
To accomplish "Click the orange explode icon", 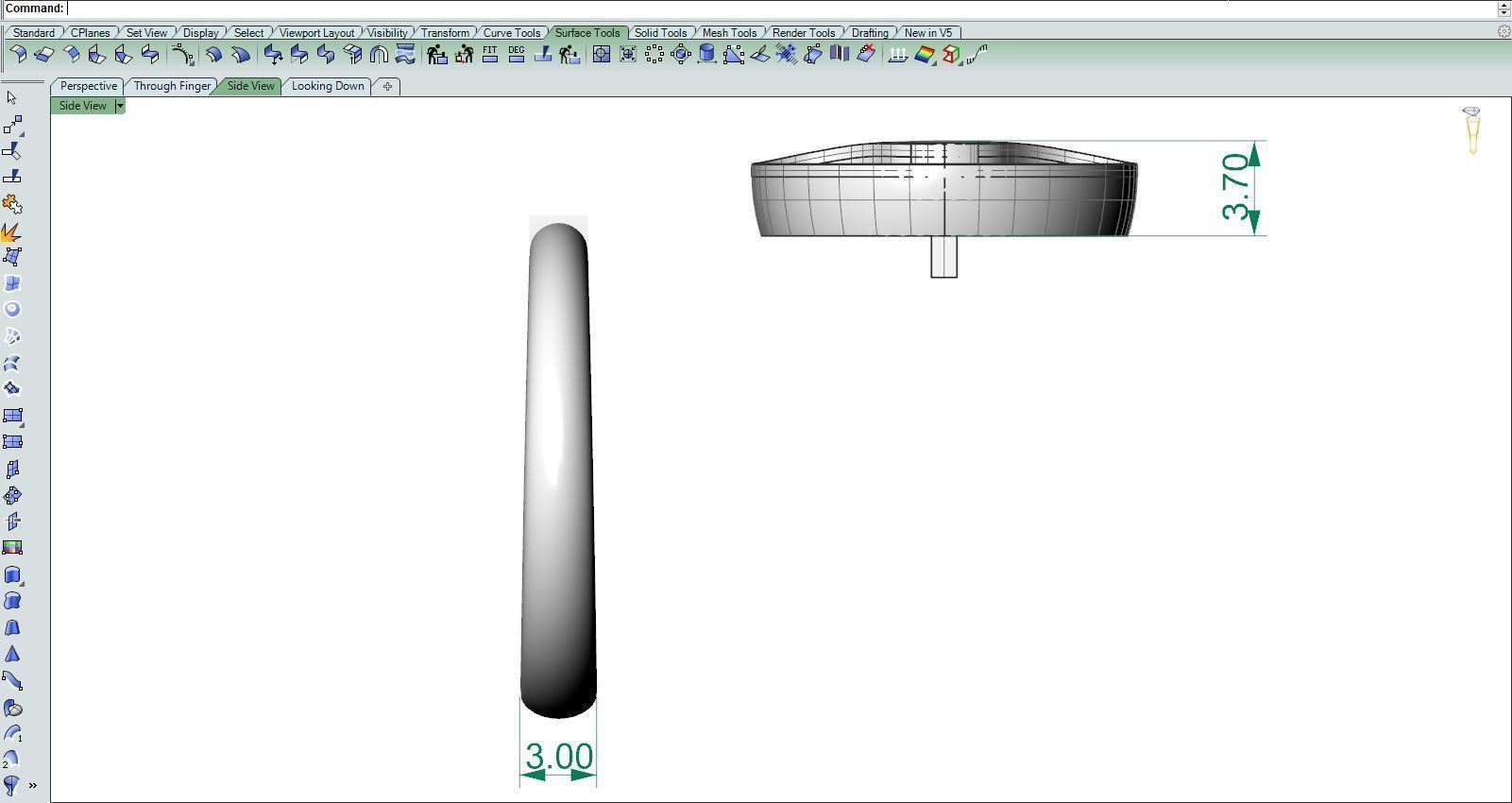I will click(12, 231).
